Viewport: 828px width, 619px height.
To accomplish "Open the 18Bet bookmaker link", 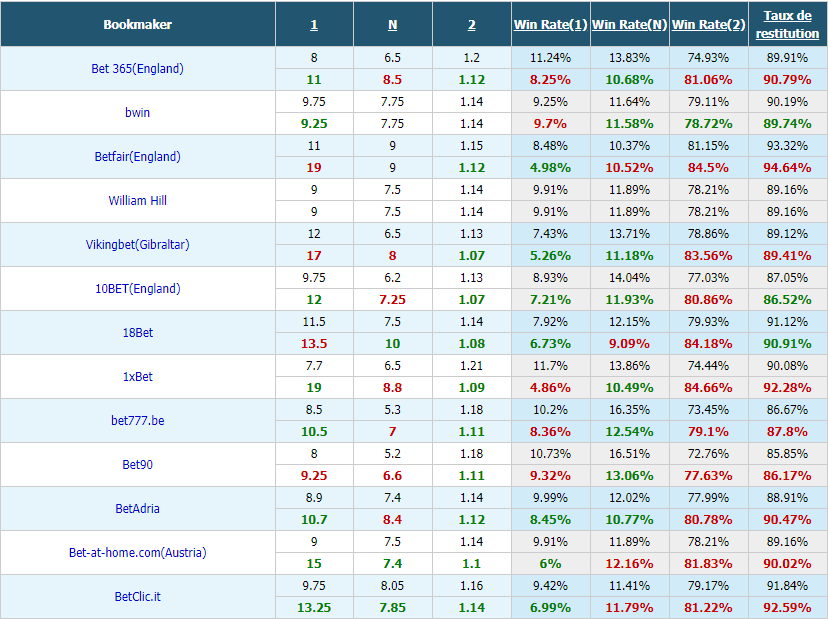I will pyautogui.click(x=137, y=333).
